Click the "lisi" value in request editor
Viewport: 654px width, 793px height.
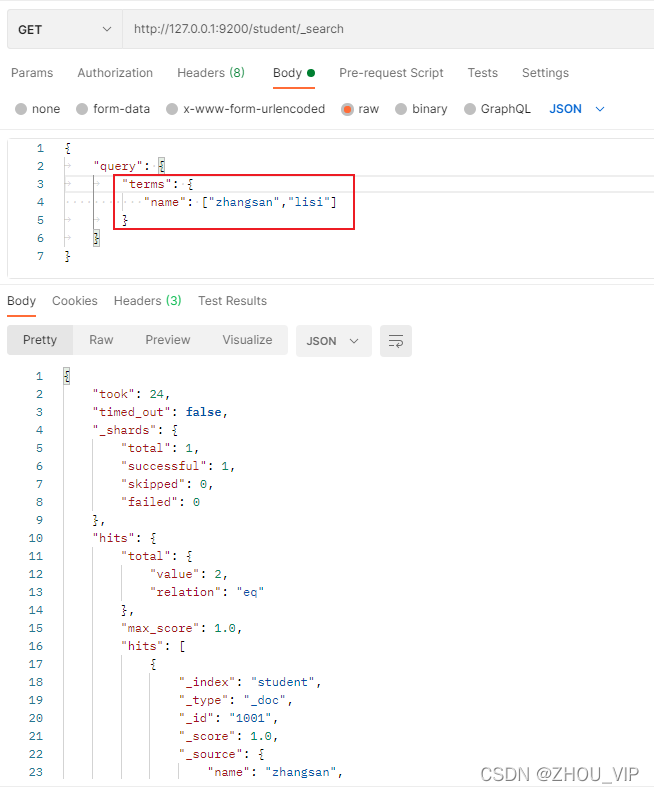(309, 202)
